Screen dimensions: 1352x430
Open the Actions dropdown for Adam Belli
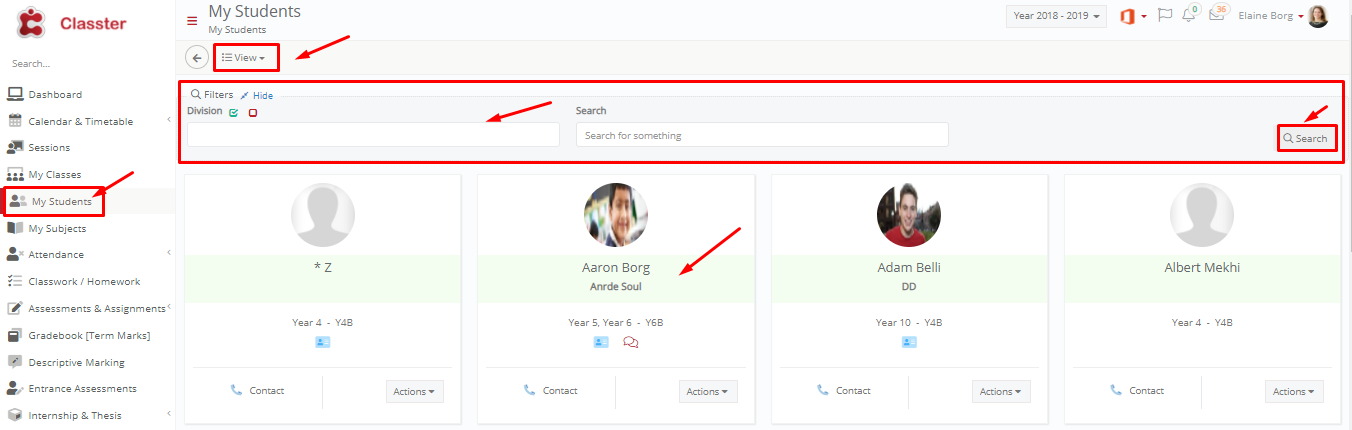click(x=1001, y=392)
